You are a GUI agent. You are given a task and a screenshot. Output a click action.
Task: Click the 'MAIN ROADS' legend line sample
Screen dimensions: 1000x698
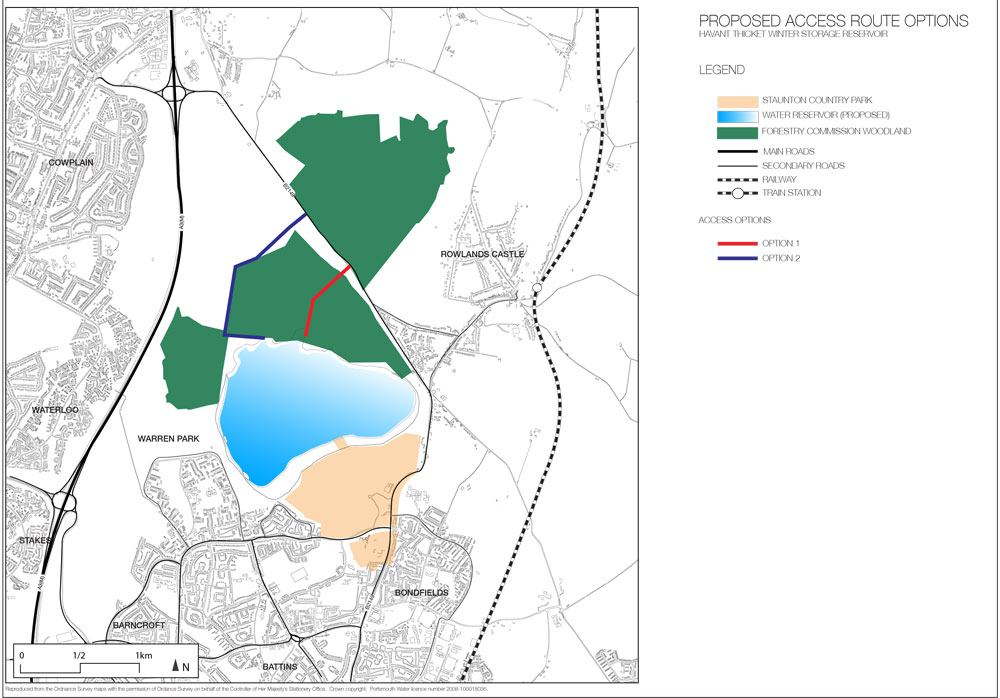coord(737,152)
